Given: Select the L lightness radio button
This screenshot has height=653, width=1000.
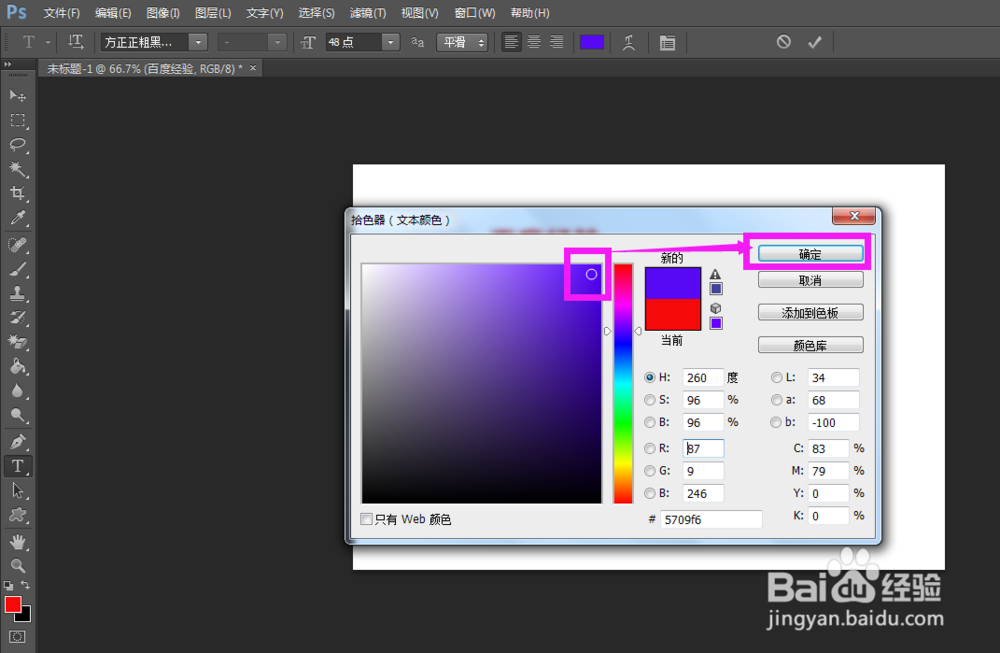Looking at the screenshot, I should click(x=776, y=378).
